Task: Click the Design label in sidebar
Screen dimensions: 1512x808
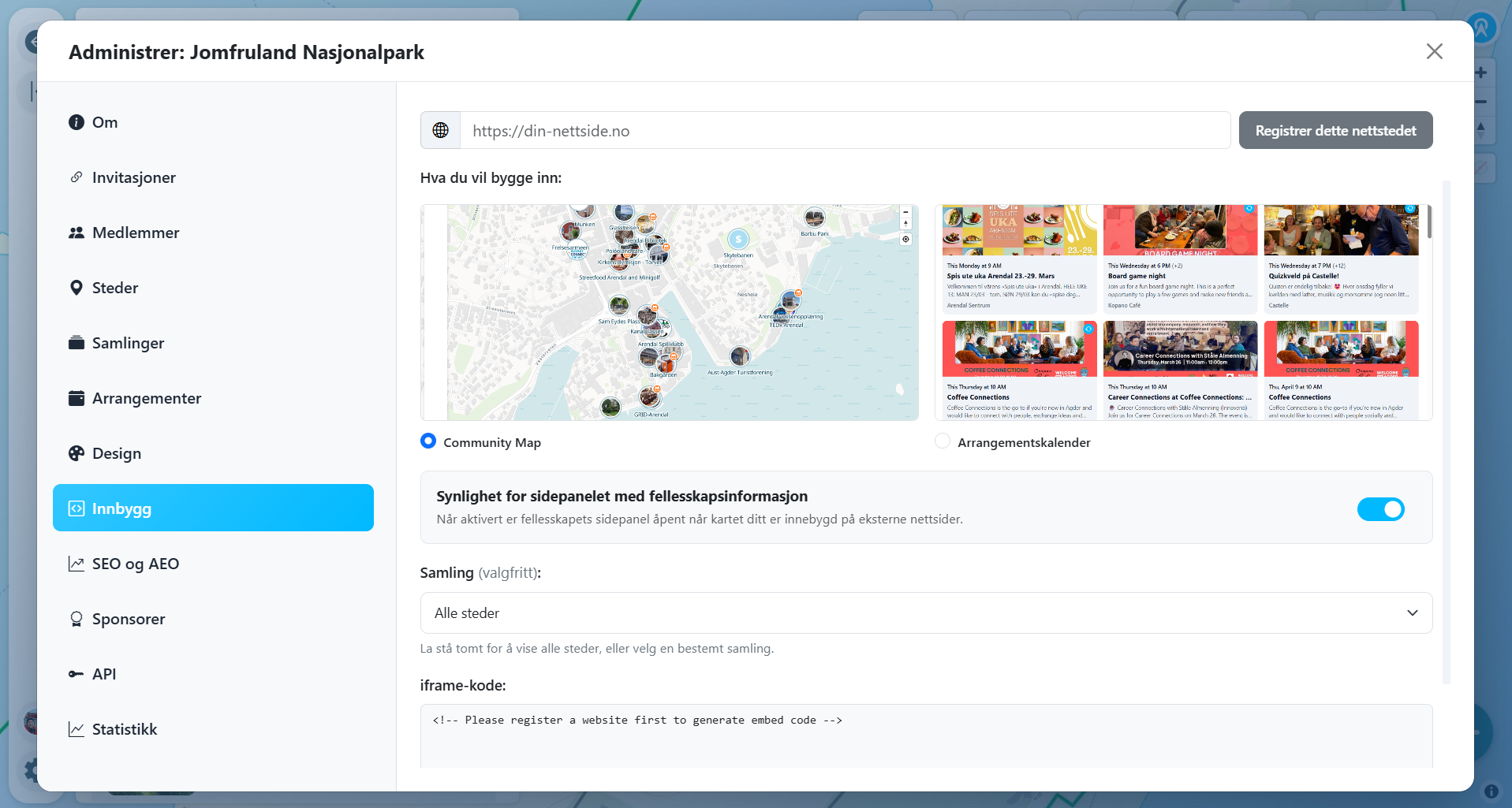Action: 117,453
